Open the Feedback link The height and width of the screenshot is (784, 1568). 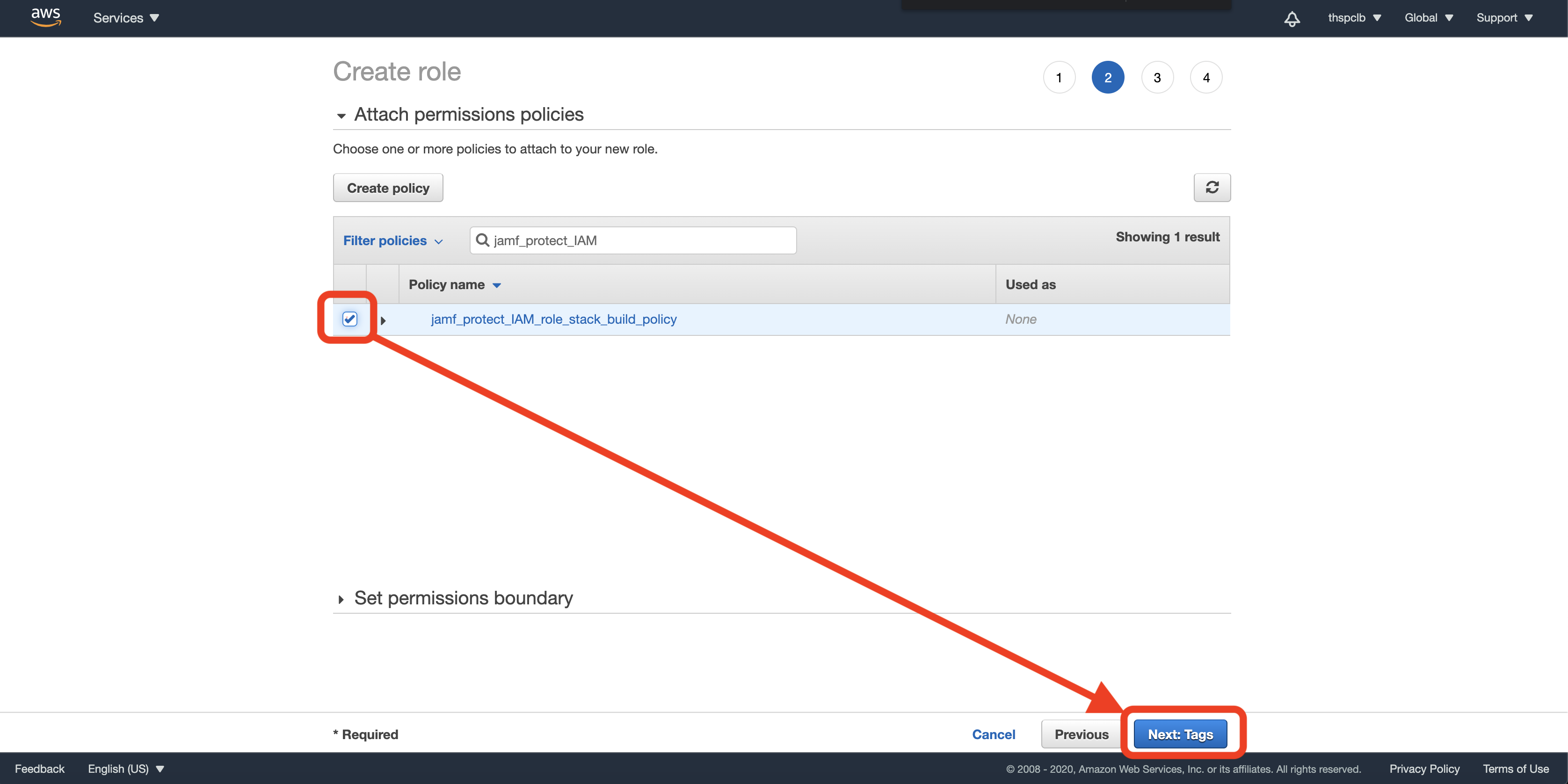coord(40,769)
